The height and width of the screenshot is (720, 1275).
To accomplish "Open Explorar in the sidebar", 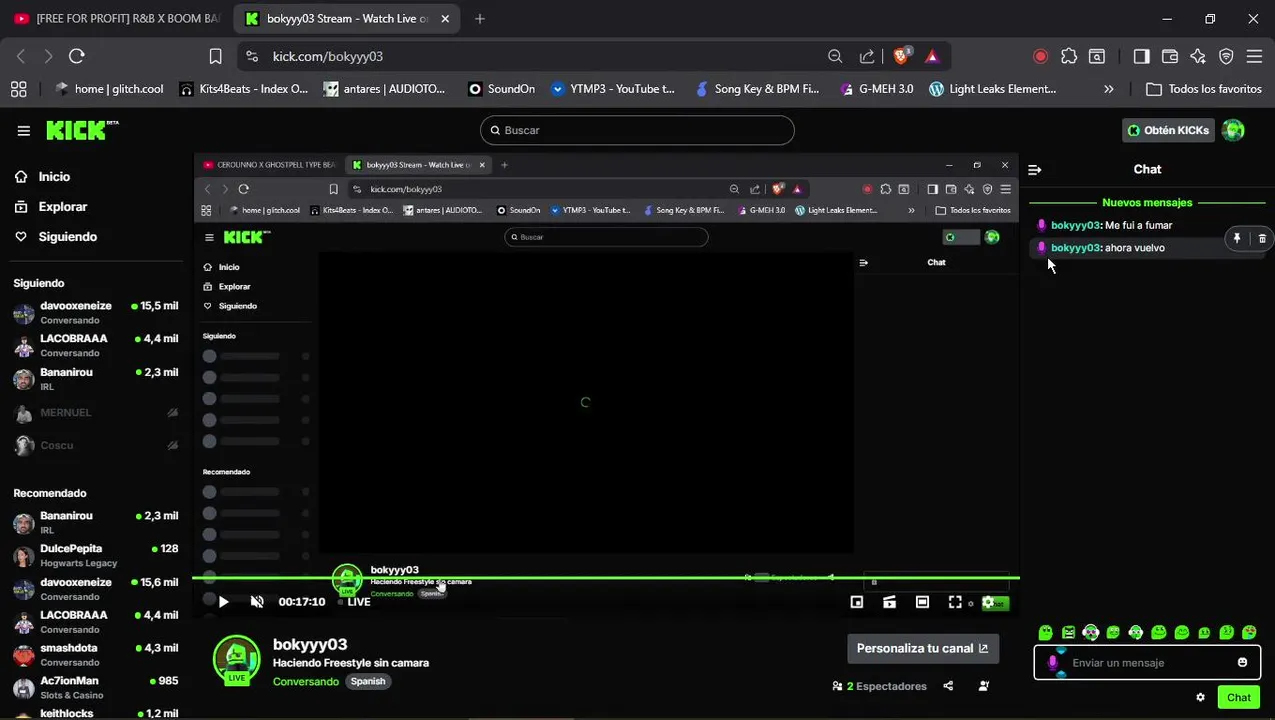I will click(x=63, y=207).
